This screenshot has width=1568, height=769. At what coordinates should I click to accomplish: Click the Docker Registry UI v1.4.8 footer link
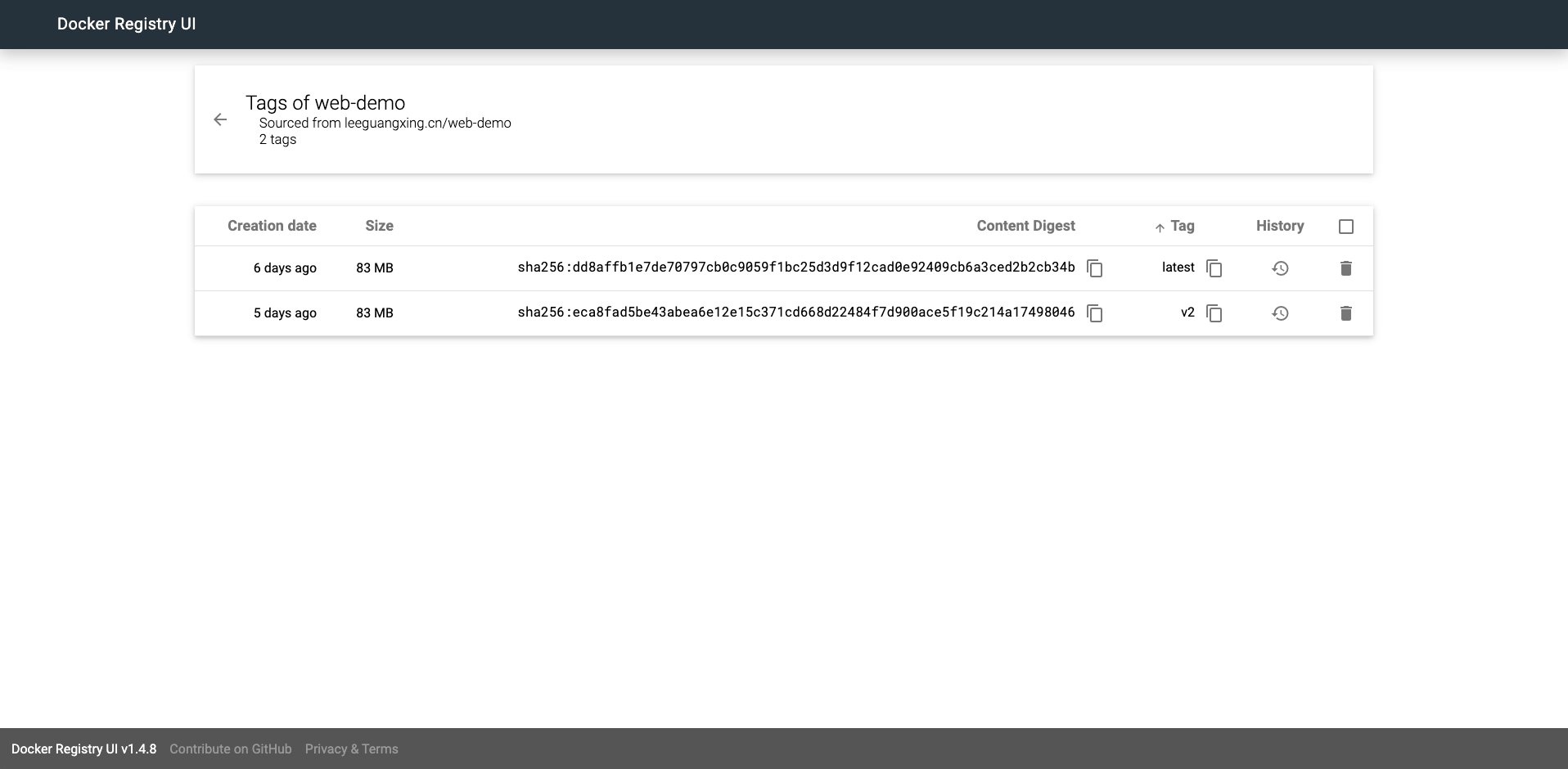coord(83,749)
